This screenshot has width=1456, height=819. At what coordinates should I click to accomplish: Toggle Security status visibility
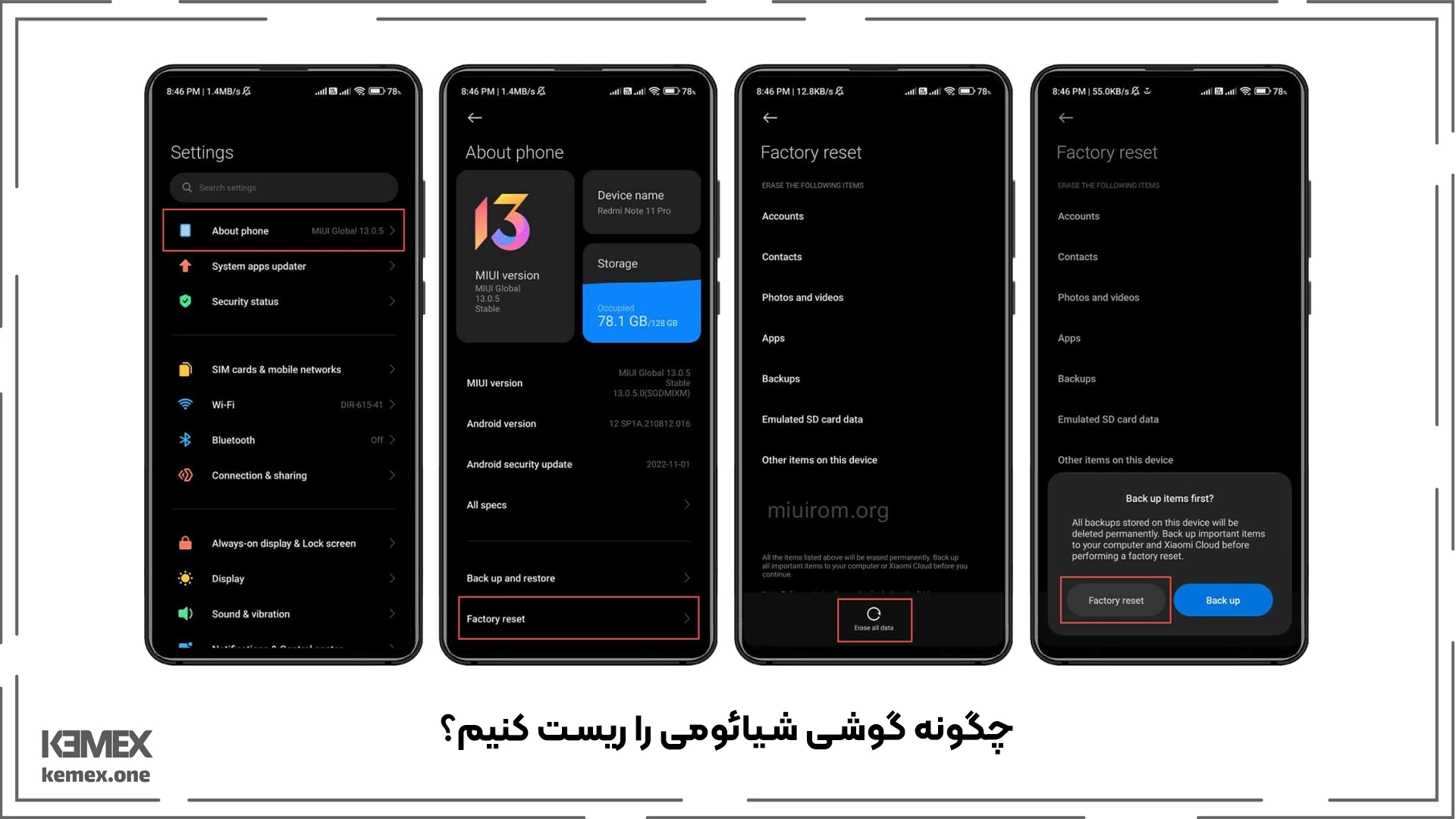(285, 301)
